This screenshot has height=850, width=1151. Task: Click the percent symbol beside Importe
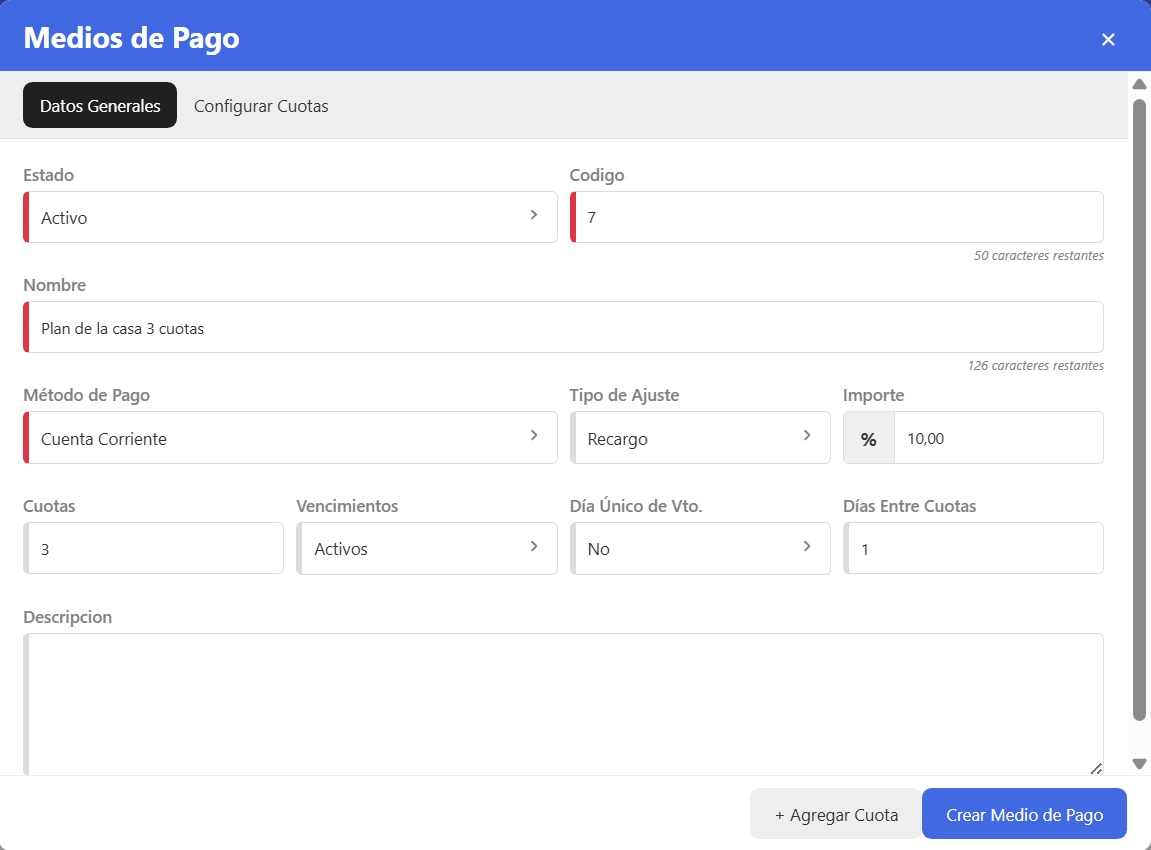(868, 439)
